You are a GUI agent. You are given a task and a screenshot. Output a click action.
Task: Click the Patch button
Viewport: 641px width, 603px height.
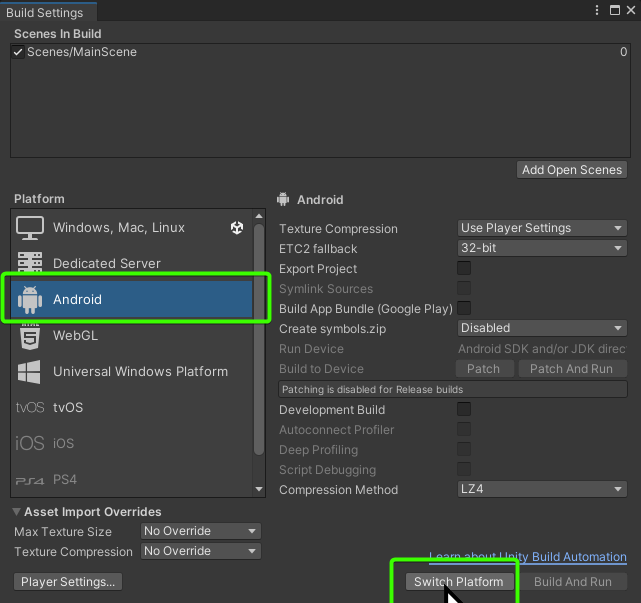(484, 369)
